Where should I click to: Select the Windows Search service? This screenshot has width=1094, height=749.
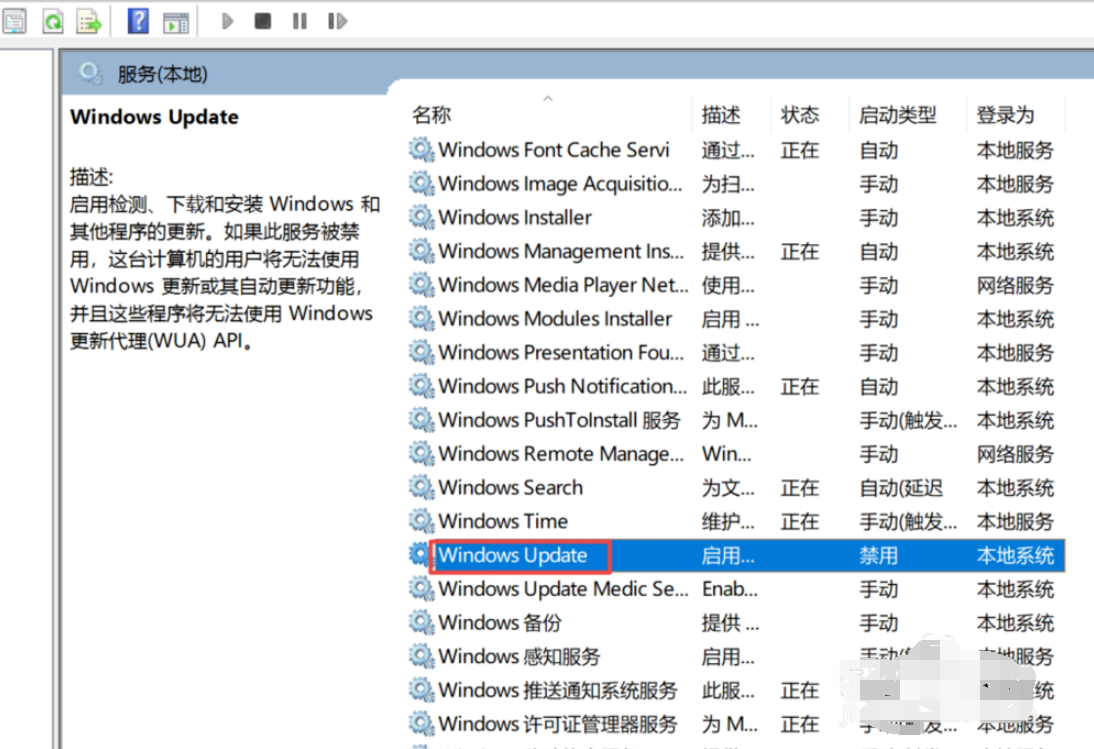(x=510, y=488)
